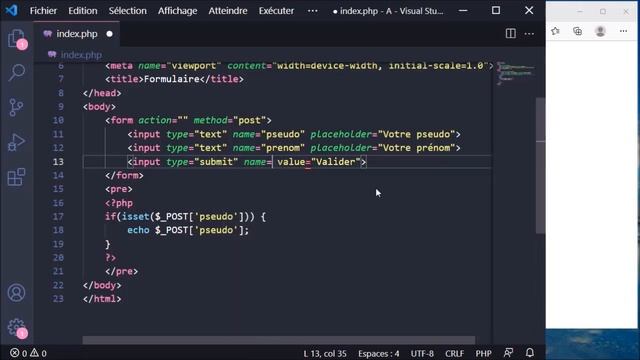Image resolution: width=640 pixels, height=360 pixels.
Task: Click the </form> closing tag
Action: pyautogui.click(x=124, y=176)
